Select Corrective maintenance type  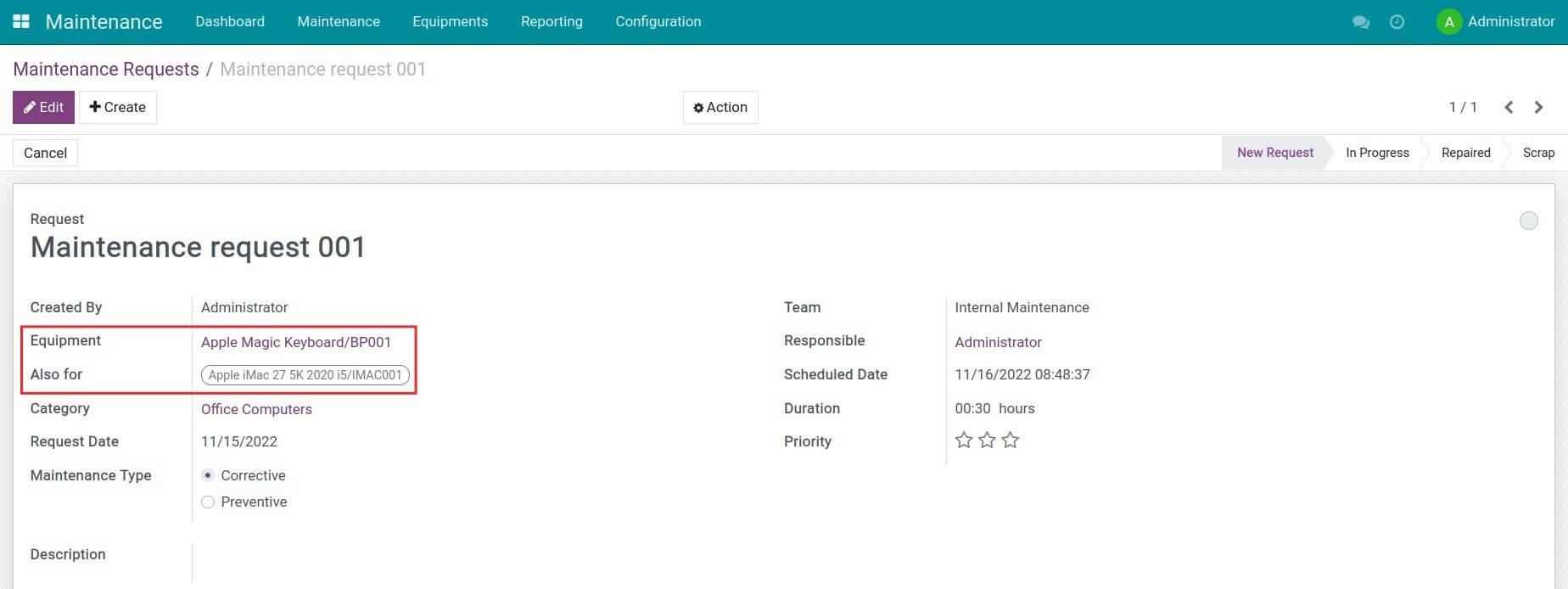(208, 475)
